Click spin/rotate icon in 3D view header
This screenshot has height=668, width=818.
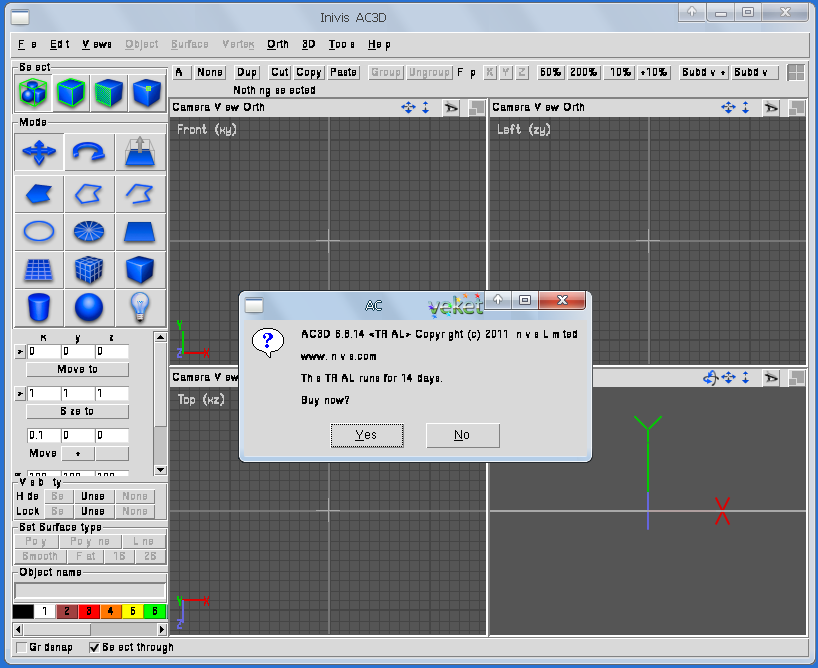point(711,377)
